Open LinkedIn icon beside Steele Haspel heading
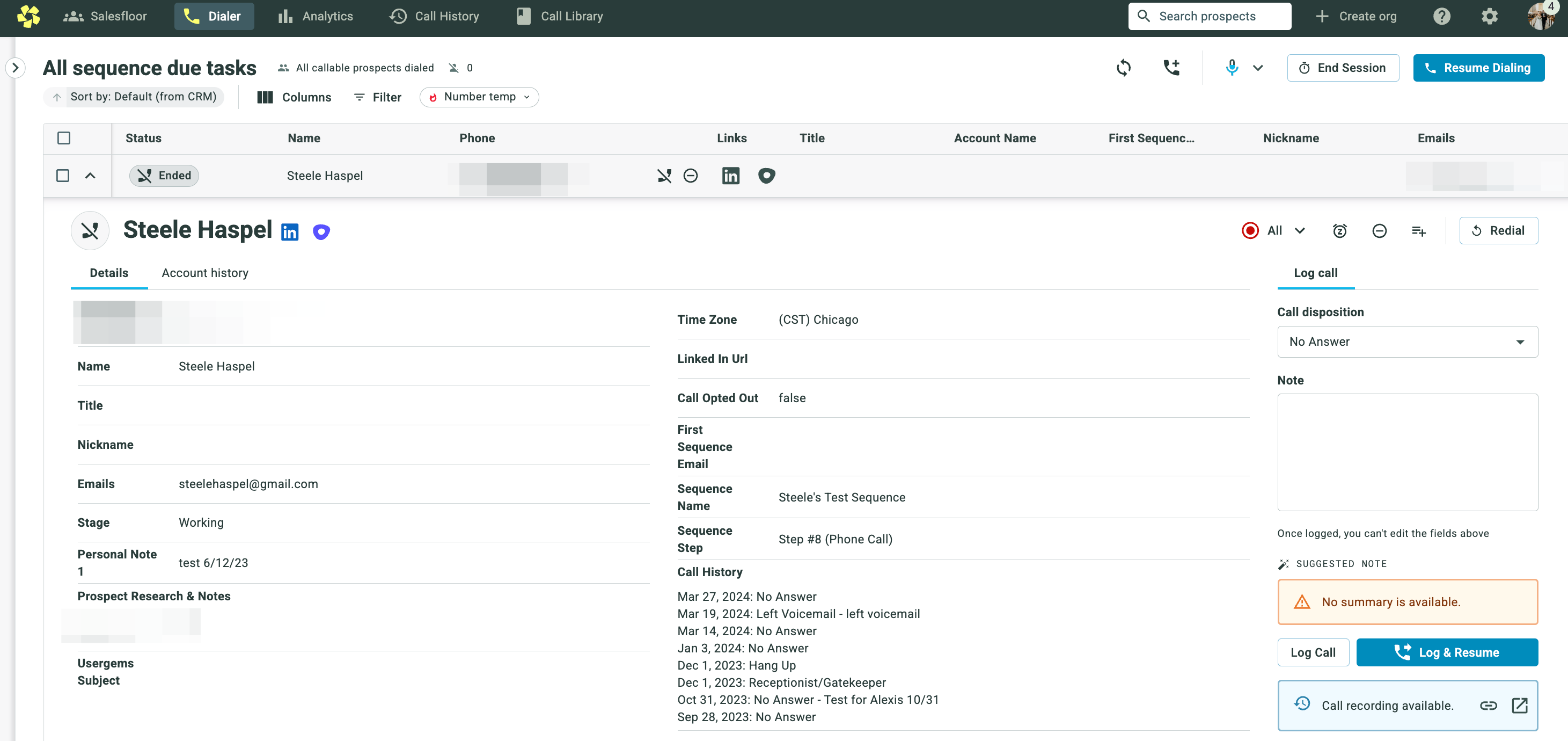The width and height of the screenshot is (1568, 741). (x=290, y=232)
